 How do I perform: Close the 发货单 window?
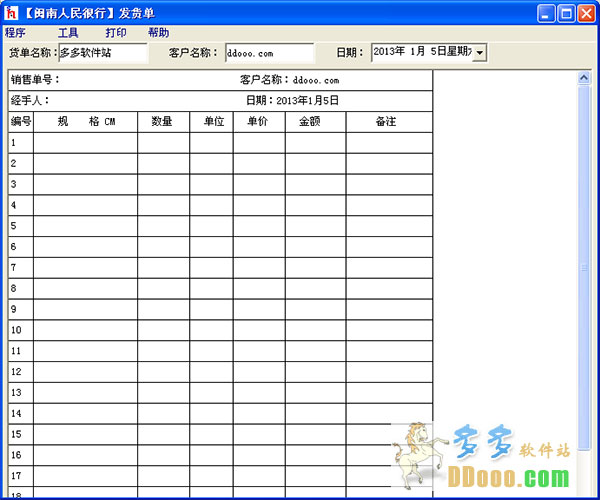[x=586, y=14]
